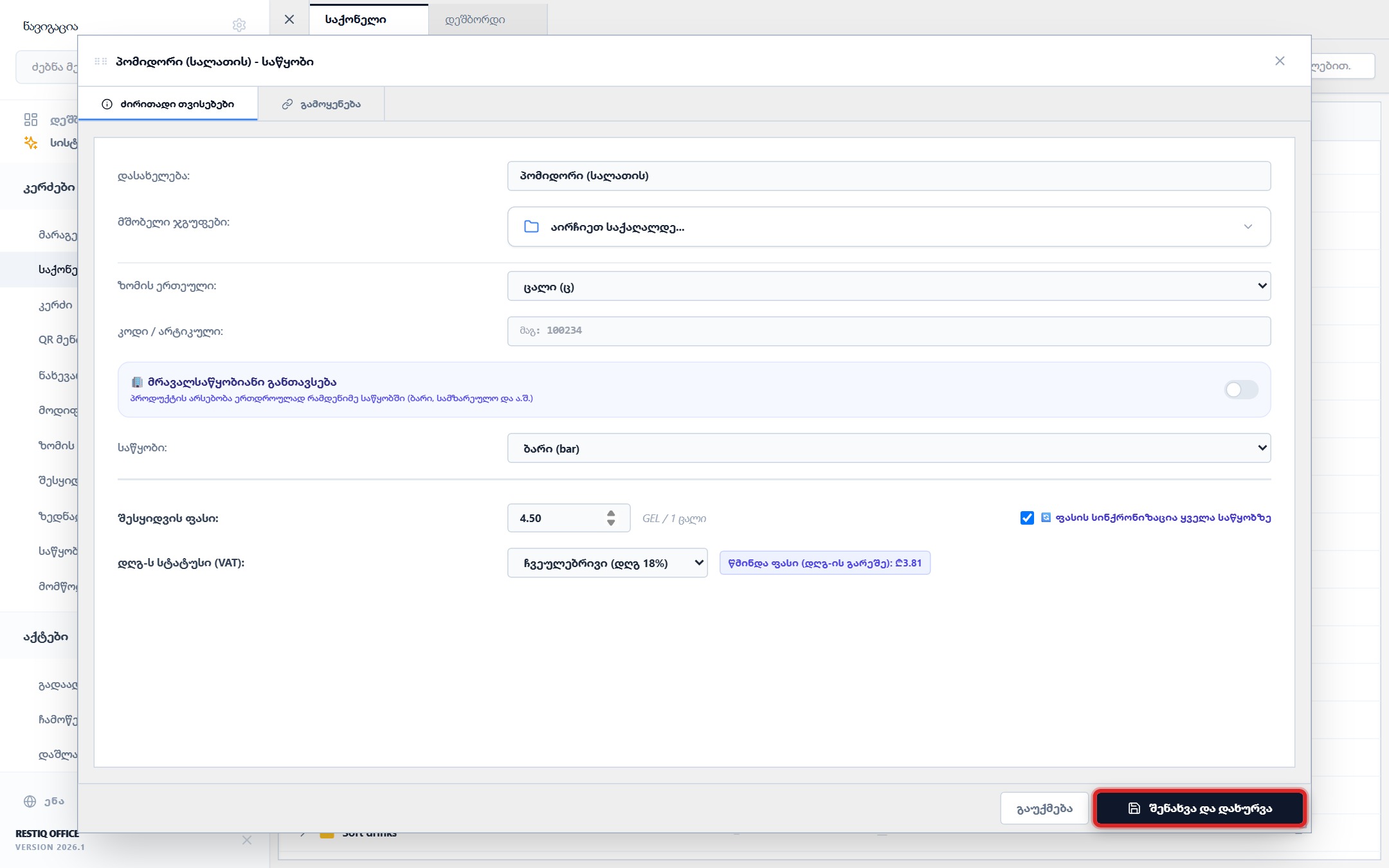Click the კერძები sidebar section header
This screenshot has height=868, width=1389.
click(49, 187)
